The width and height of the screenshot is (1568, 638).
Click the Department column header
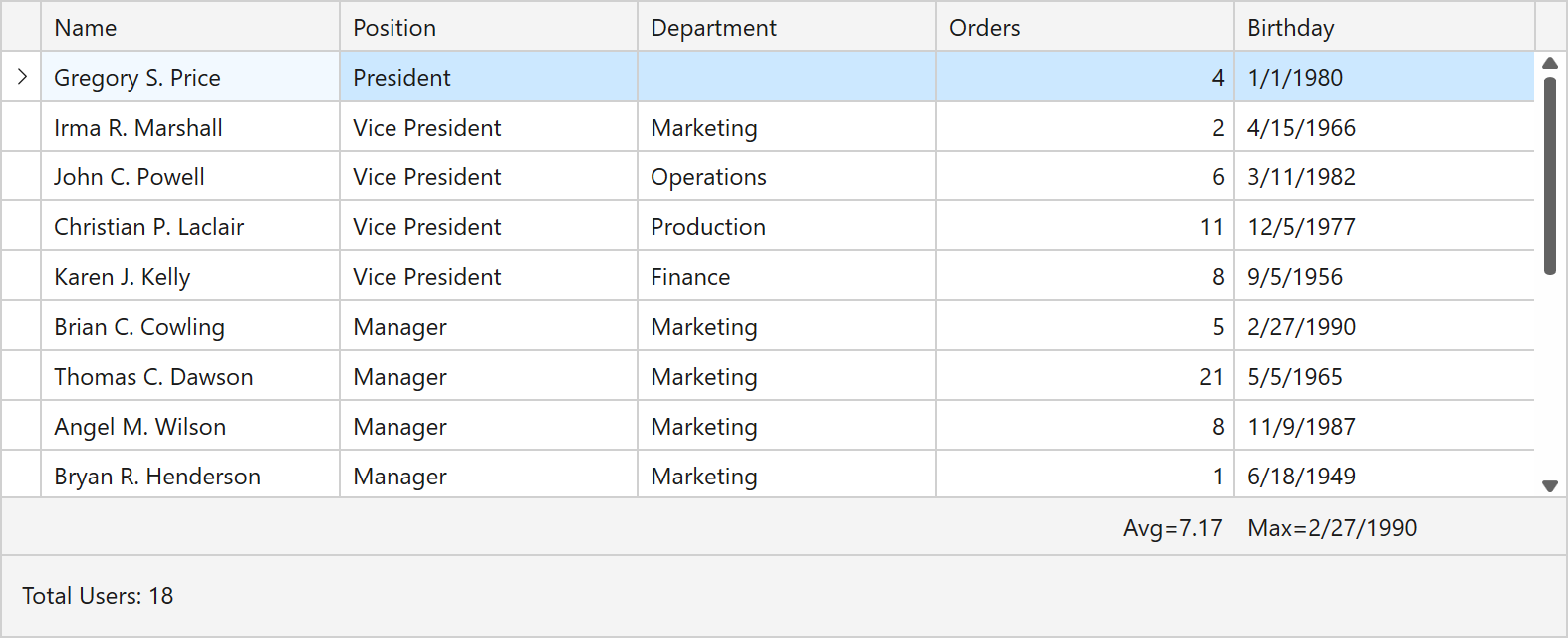(x=786, y=28)
